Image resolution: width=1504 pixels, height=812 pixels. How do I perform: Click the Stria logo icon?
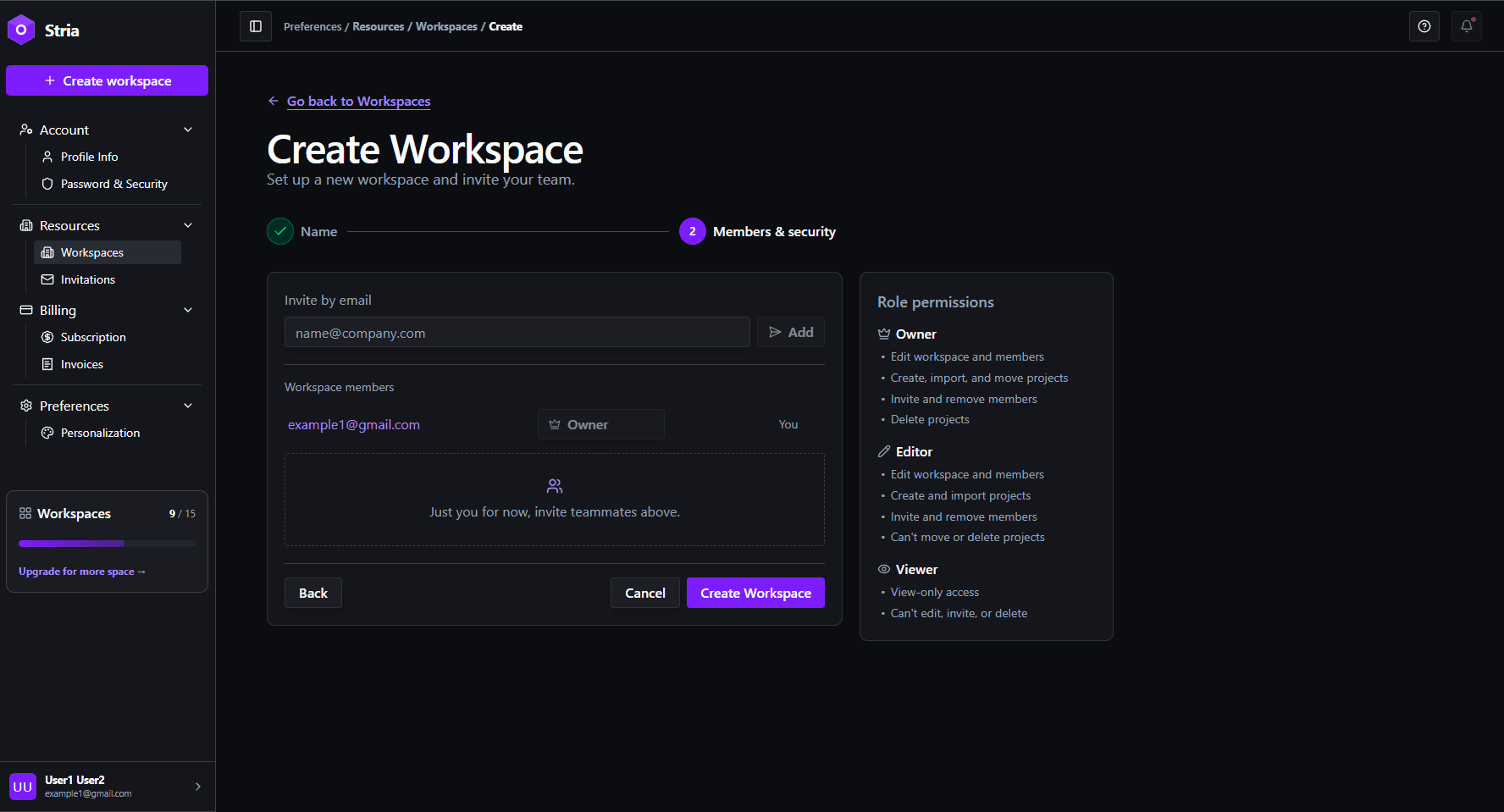pos(21,30)
